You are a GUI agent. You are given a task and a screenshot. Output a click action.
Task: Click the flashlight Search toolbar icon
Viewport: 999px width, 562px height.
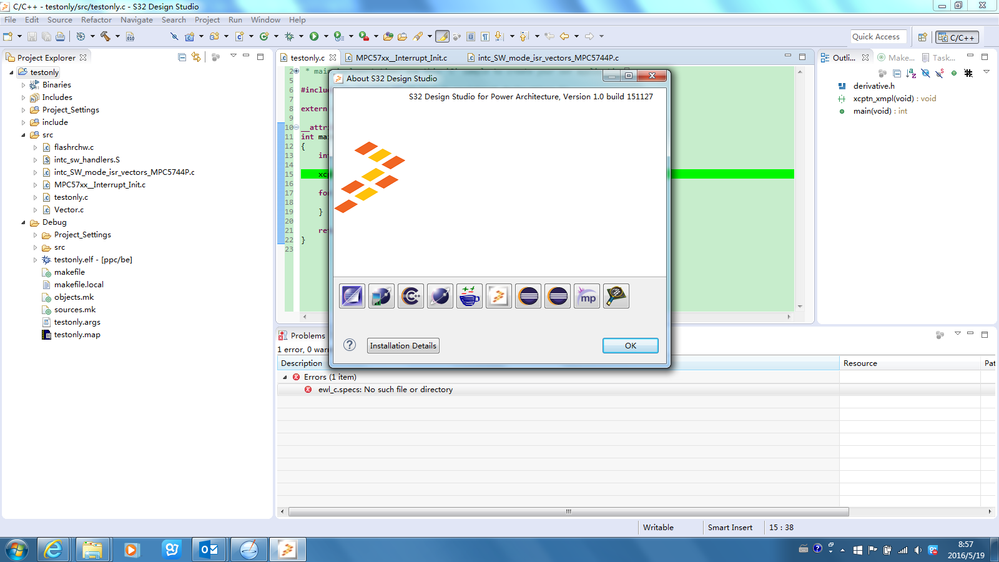click(x=418, y=36)
